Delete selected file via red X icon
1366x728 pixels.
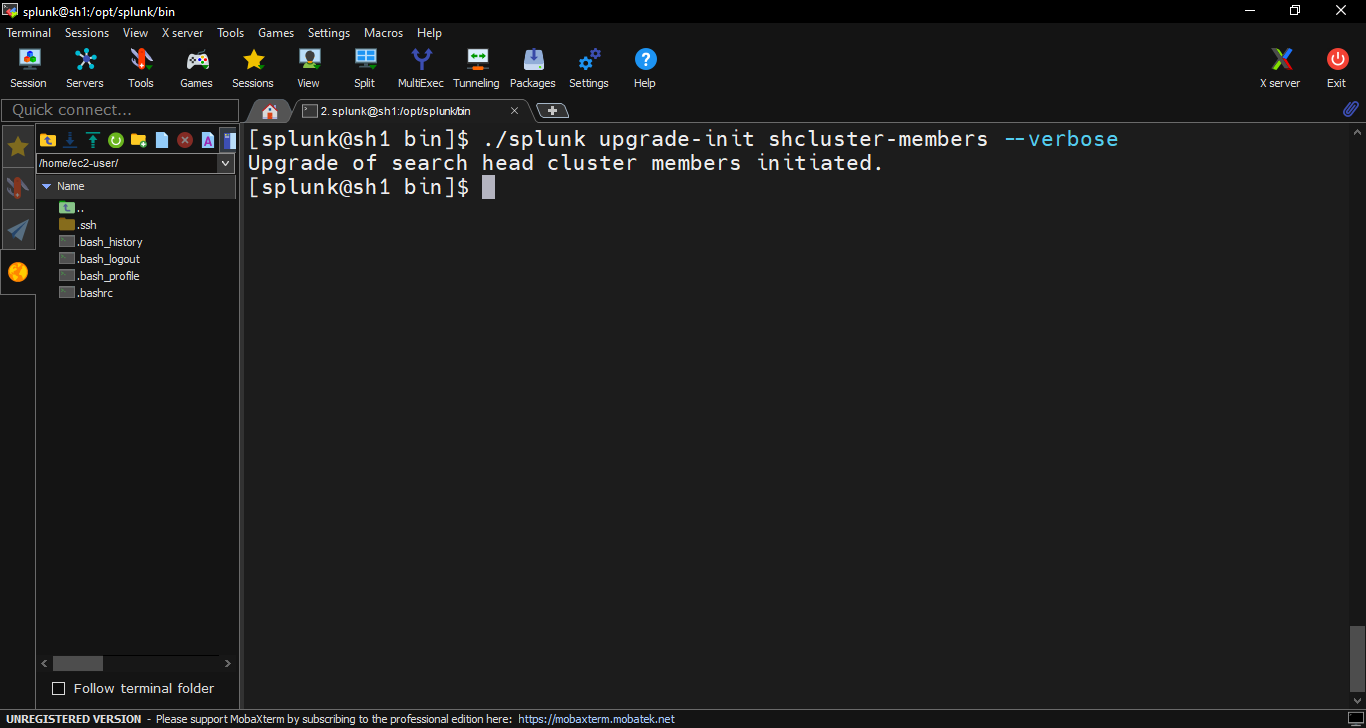coord(185,140)
